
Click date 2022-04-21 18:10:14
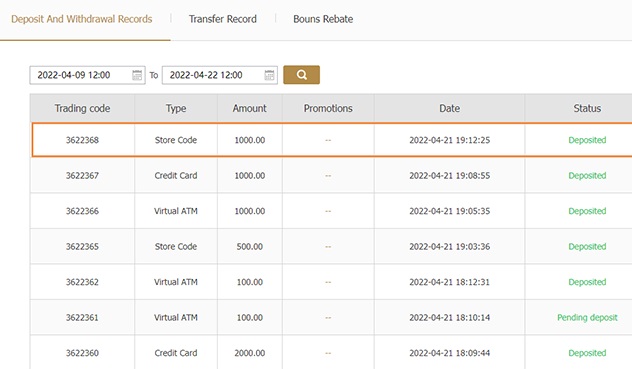pos(449,317)
